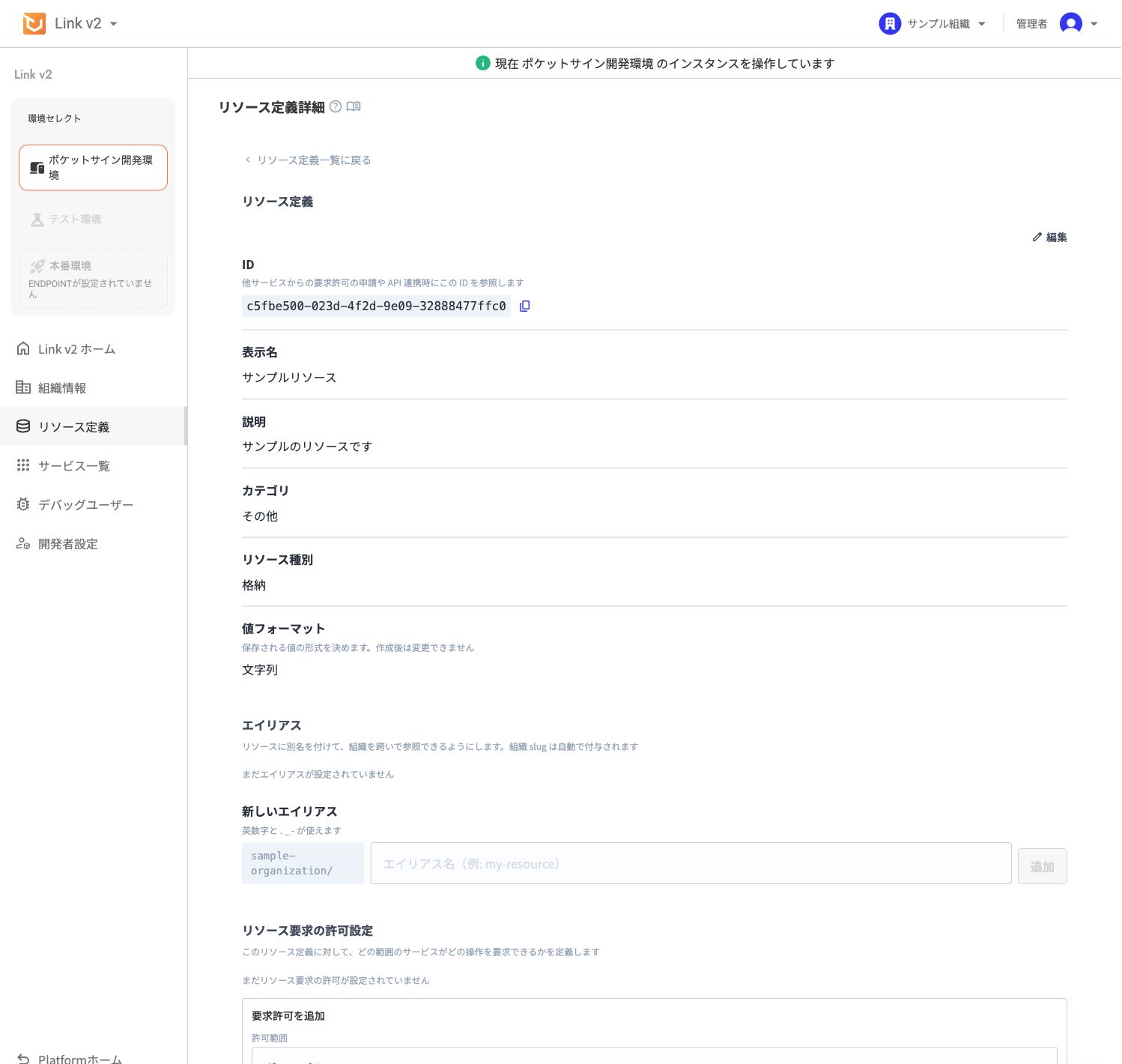Screen dimensions: 1122x1064
Task: Click the リソース定義詳細 page heading
Action: 272,107
